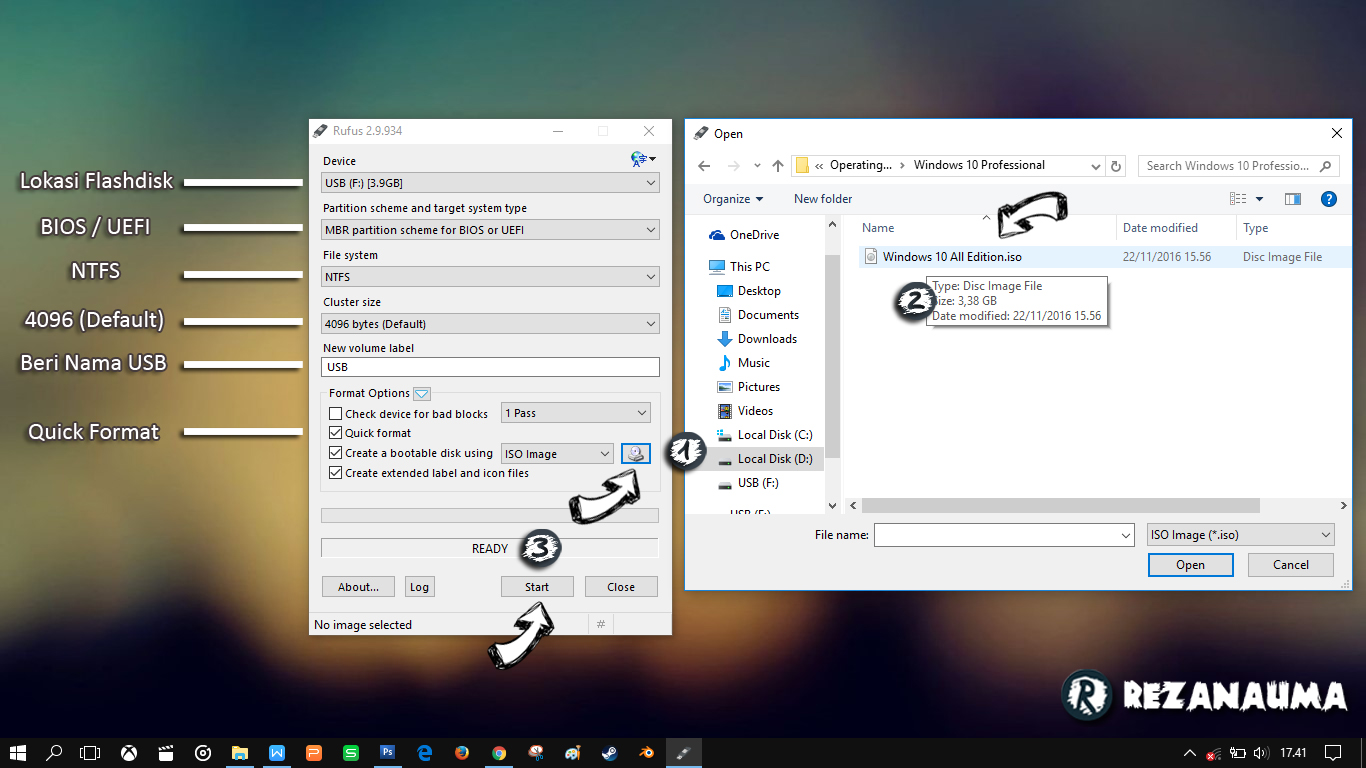Open the File system NTFS dropdown
This screenshot has height=768, width=1366.
point(491,277)
